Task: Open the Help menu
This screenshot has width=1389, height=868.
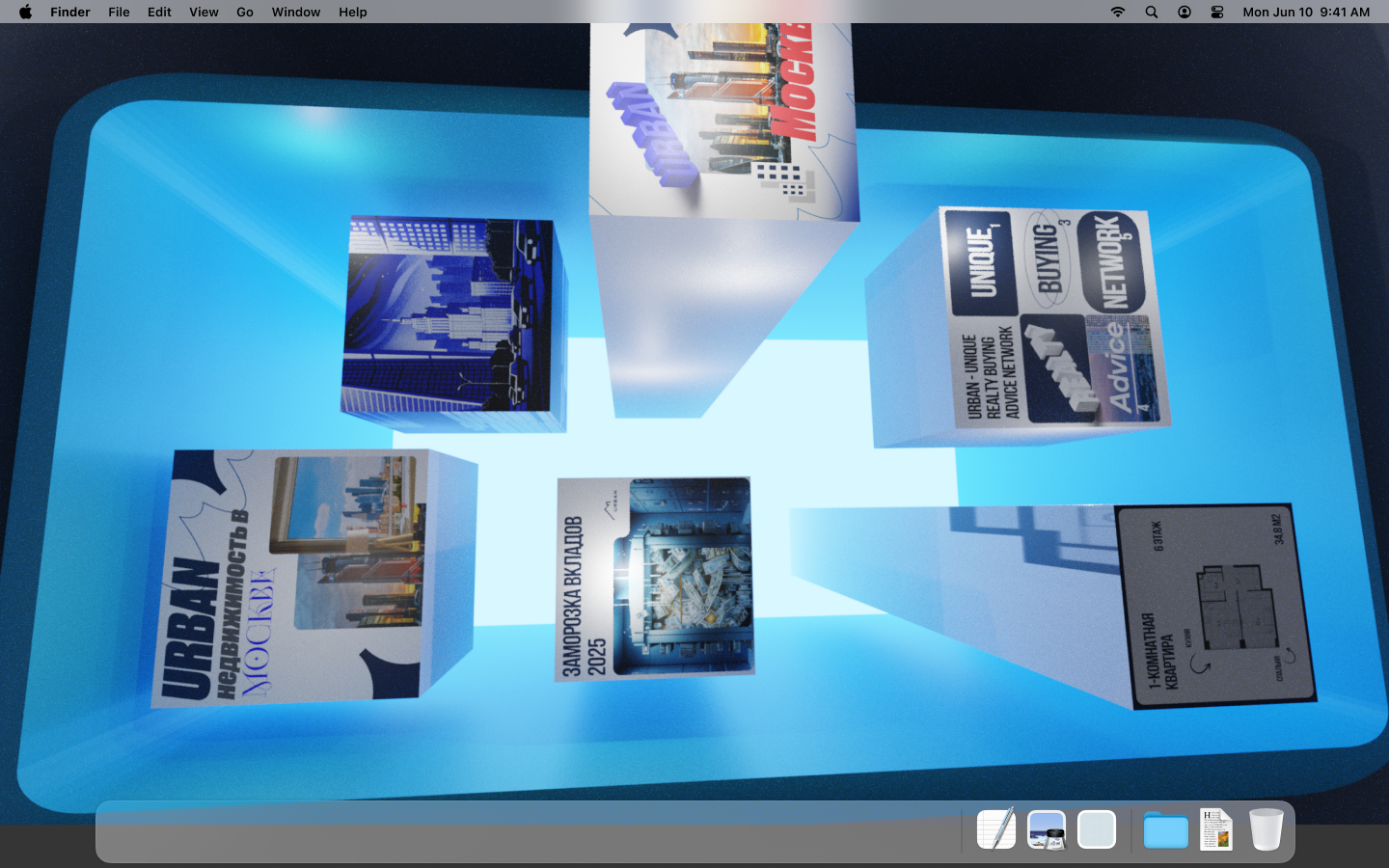Action: coord(353,12)
